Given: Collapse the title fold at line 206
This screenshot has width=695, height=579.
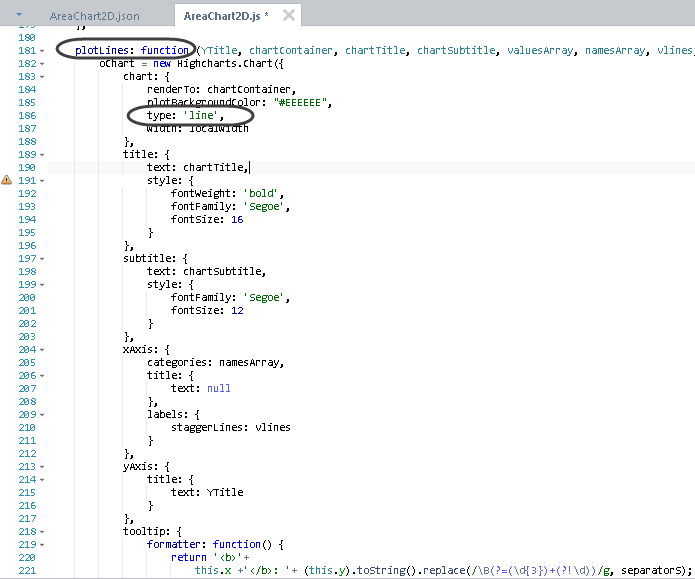Looking at the screenshot, I should [x=42, y=376].
